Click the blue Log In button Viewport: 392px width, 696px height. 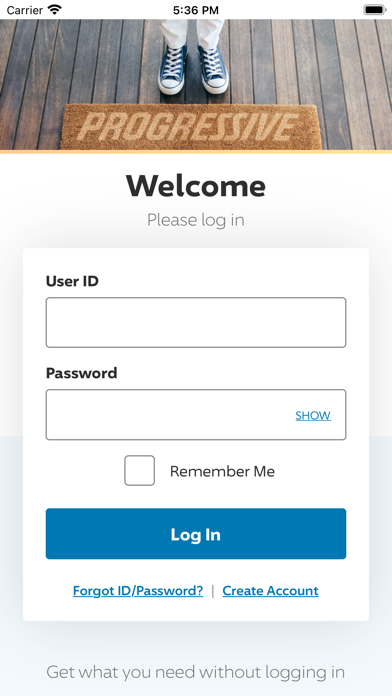[x=196, y=534]
